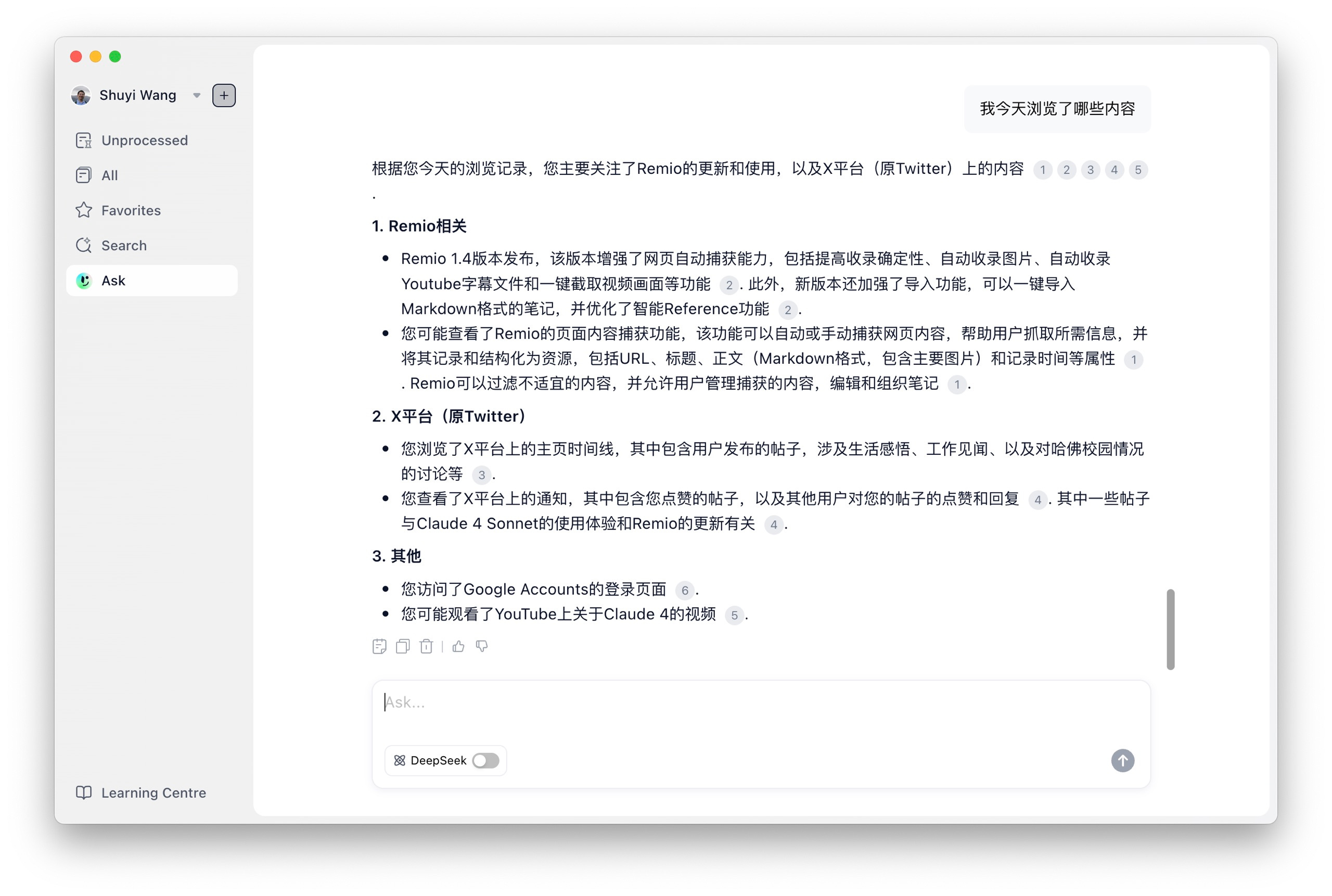Open the Unprocessed section
The image size is (1332, 896).
144,140
